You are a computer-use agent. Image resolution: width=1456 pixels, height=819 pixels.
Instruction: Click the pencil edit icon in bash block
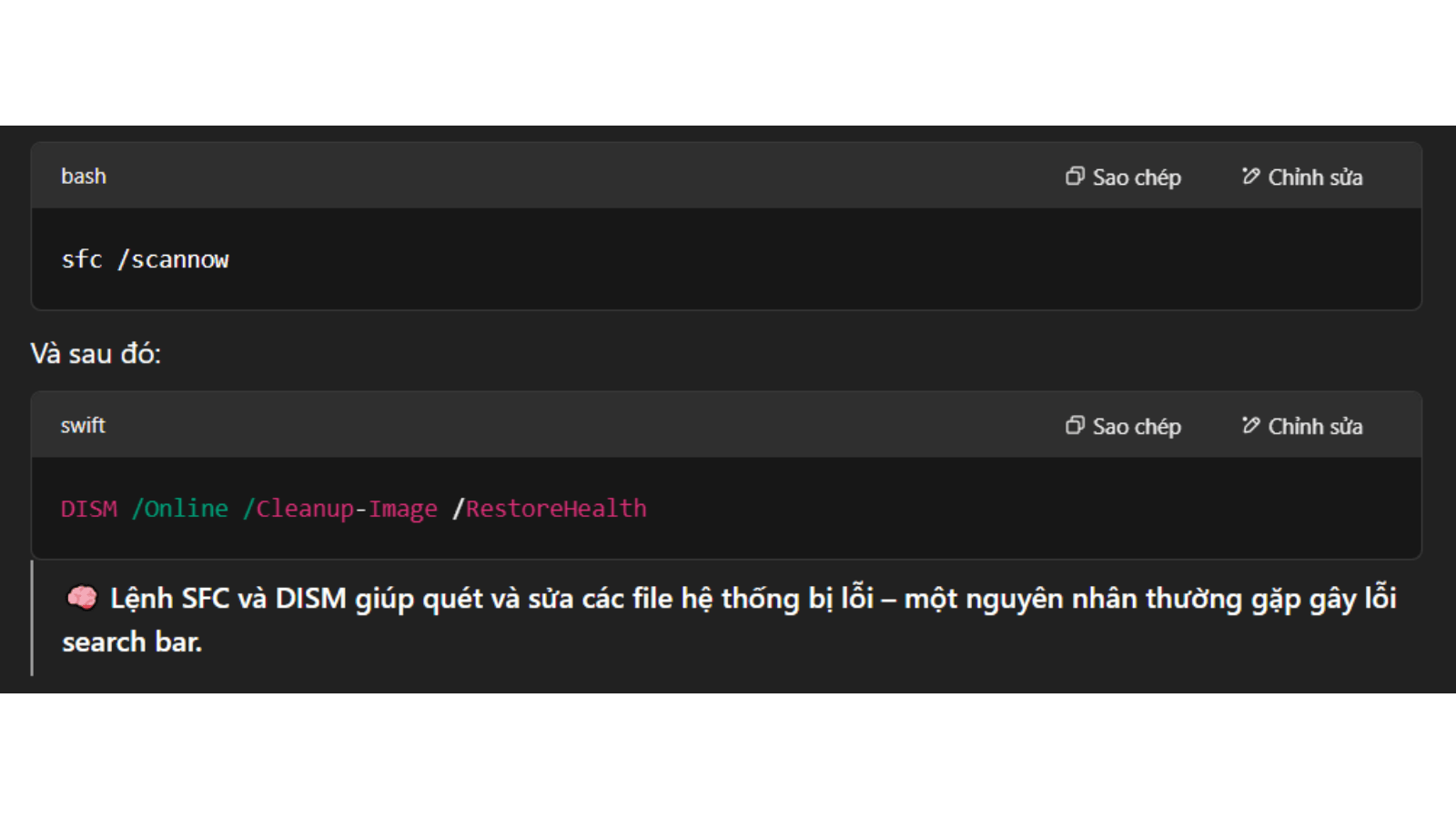pos(1251,176)
